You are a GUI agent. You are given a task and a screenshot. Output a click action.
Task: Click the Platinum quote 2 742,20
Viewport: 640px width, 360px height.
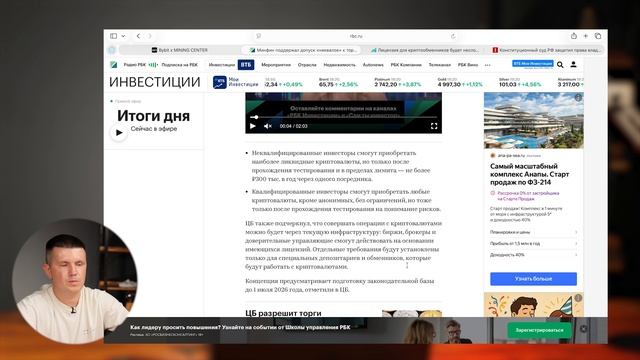pyautogui.click(x=397, y=82)
